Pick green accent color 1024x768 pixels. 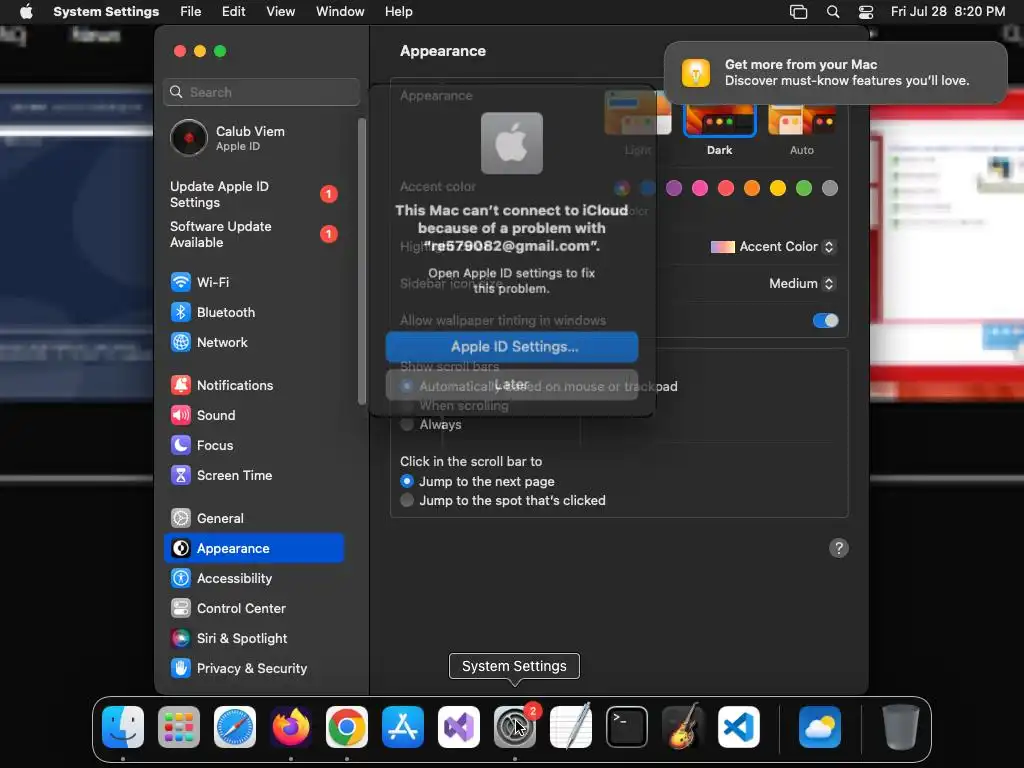[804, 189]
